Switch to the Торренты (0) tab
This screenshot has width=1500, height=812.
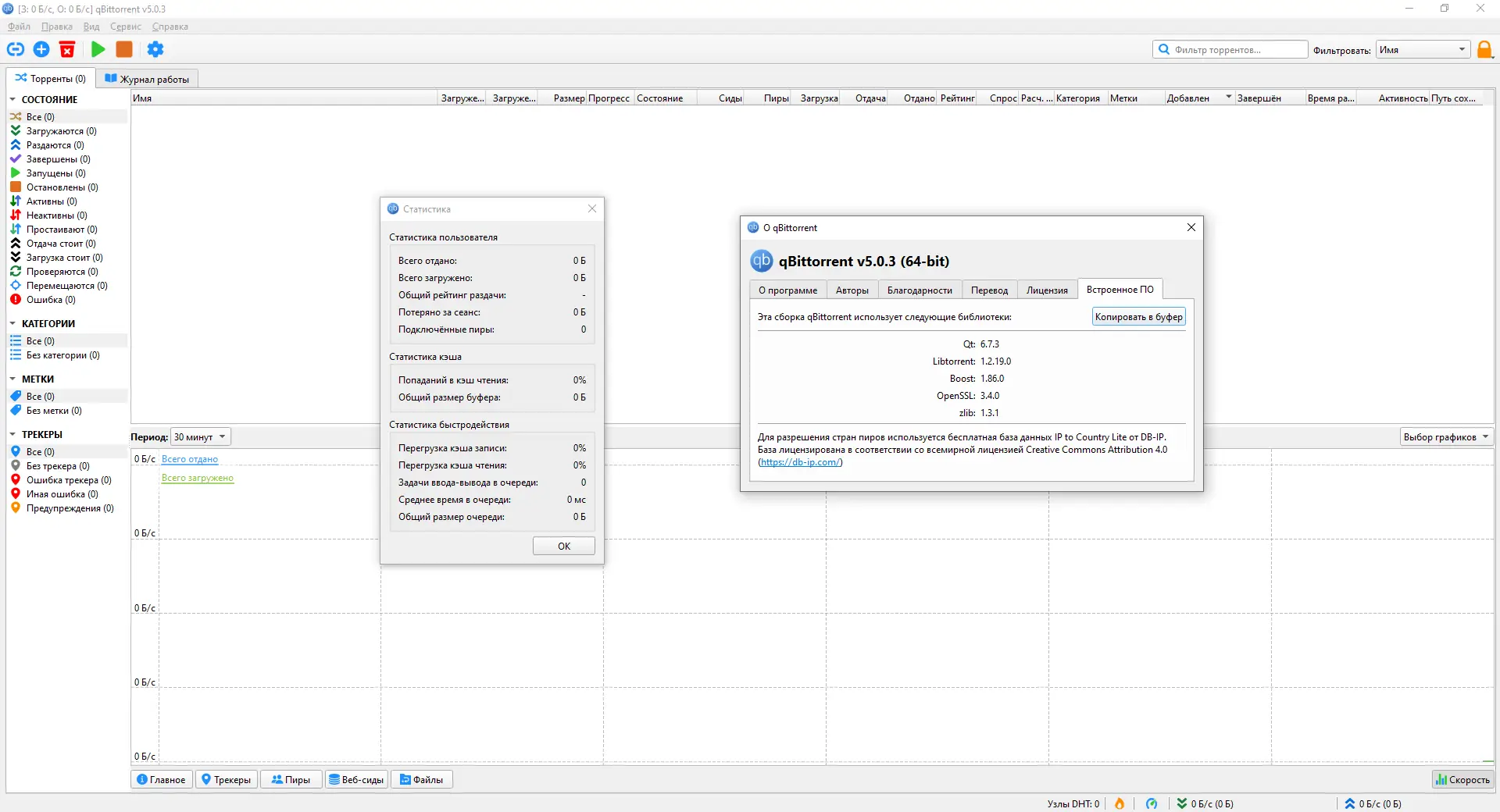click(x=51, y=79)
